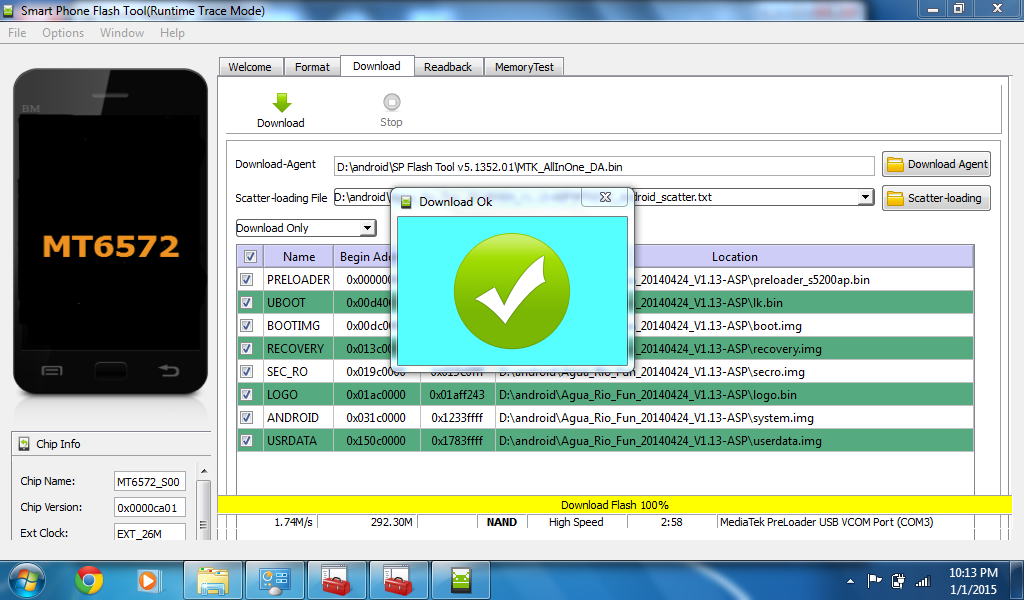Click the NAND status bar entry
The width and height of the screenshot is (1024, 600).
(502, 522)
